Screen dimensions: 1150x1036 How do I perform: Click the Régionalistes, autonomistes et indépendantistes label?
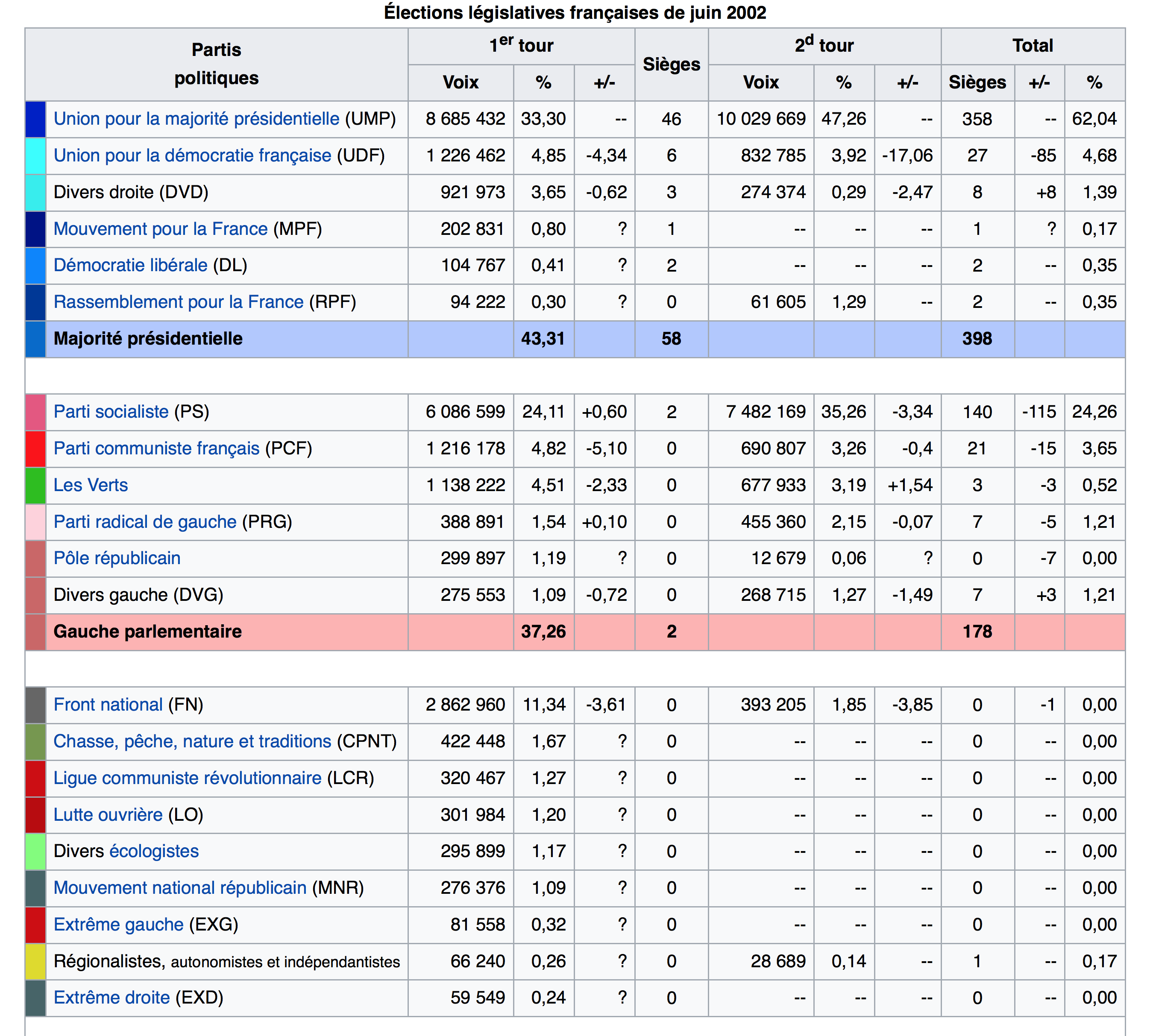point(226,961)
